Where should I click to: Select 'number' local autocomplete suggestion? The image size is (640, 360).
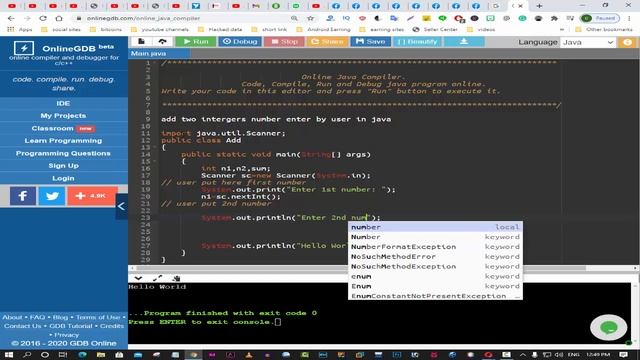435,227
